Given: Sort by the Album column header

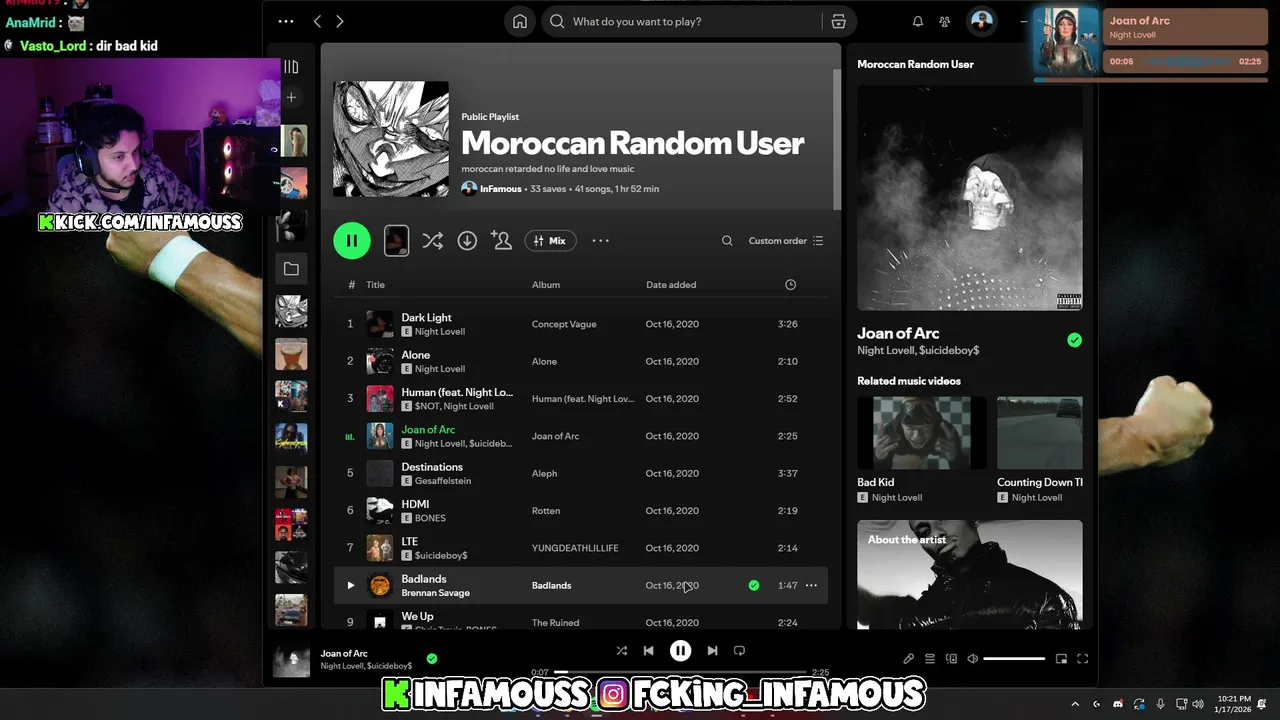Looking at the screenshot, I should click(x=546, y=285).
